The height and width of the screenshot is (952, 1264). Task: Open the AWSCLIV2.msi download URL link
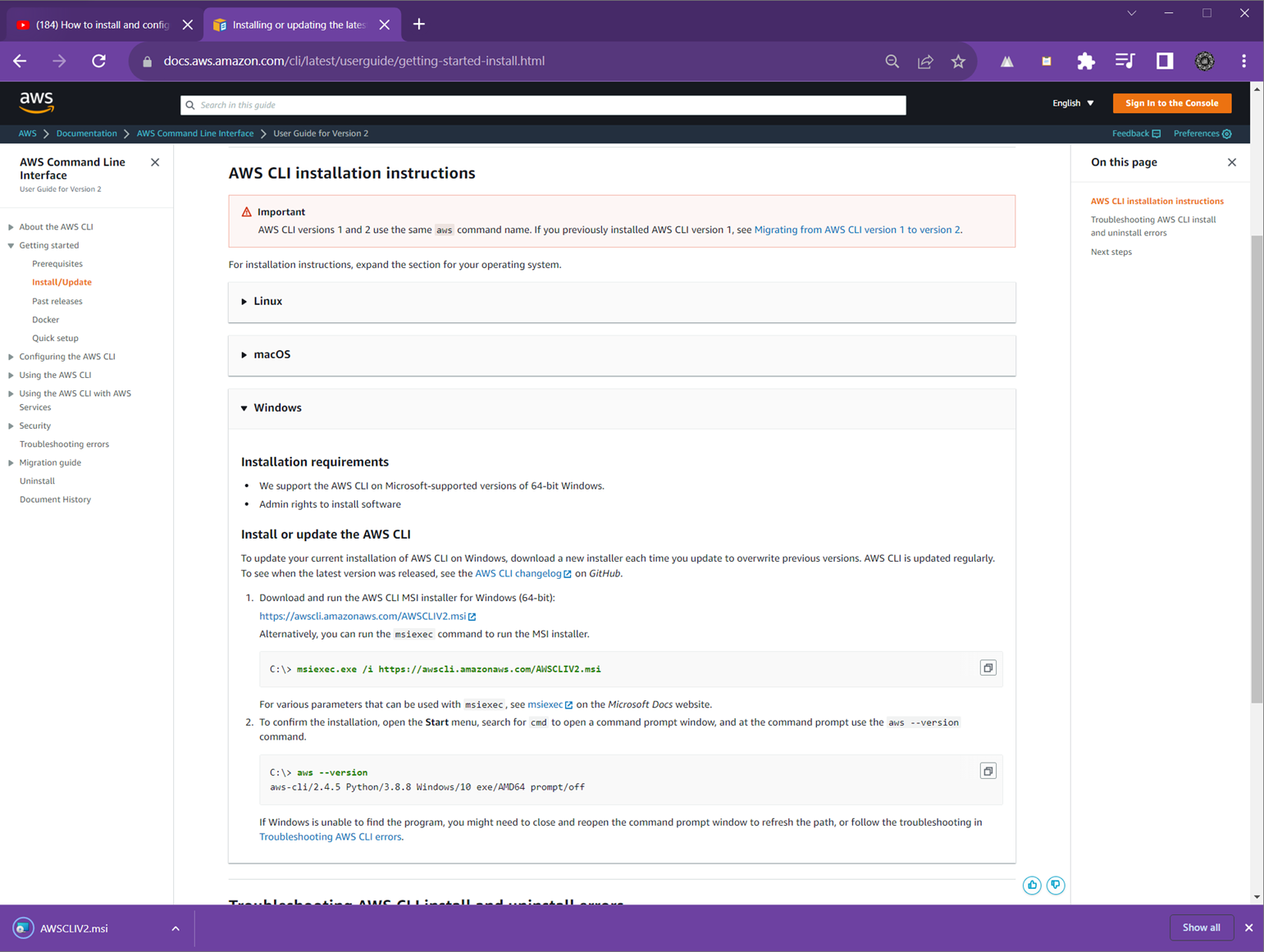click(363, 616)
